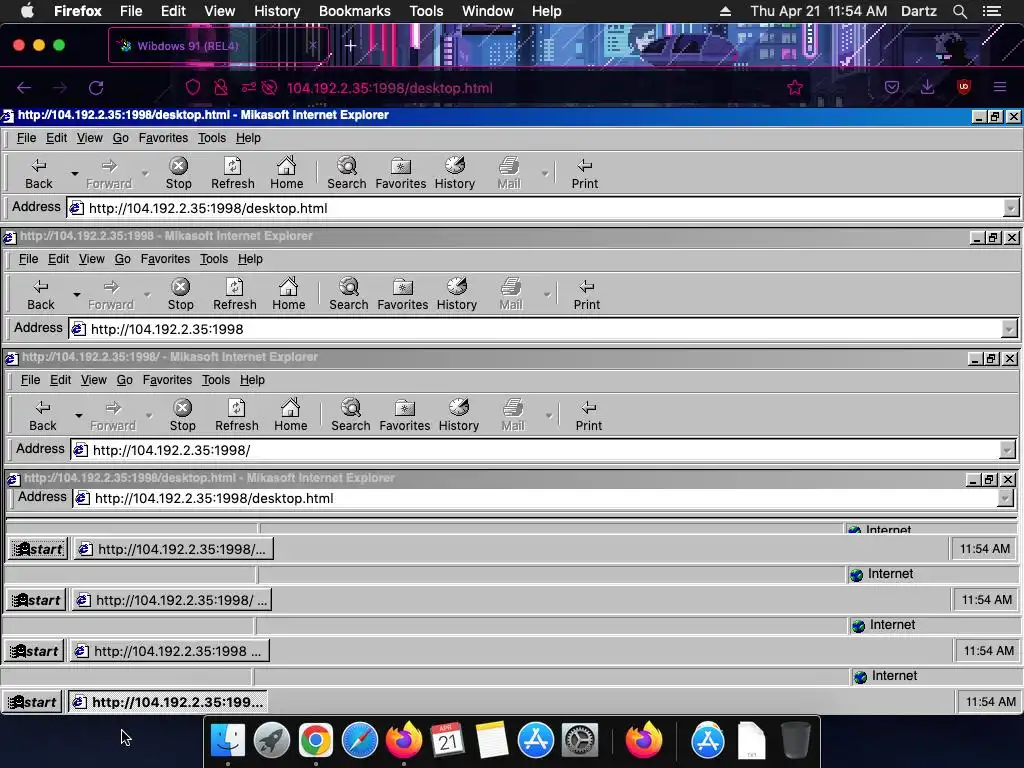Click taskbar entry reading http://104.192.2.35:1998 ...
1024x768 pixels.
point(170,651)
